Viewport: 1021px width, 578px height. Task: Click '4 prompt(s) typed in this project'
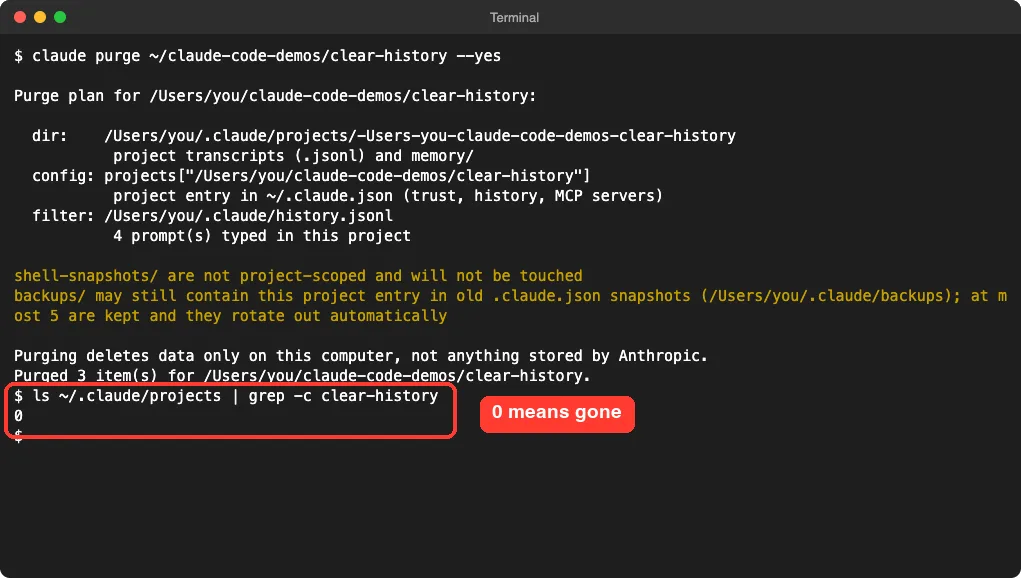click(262, 236)
